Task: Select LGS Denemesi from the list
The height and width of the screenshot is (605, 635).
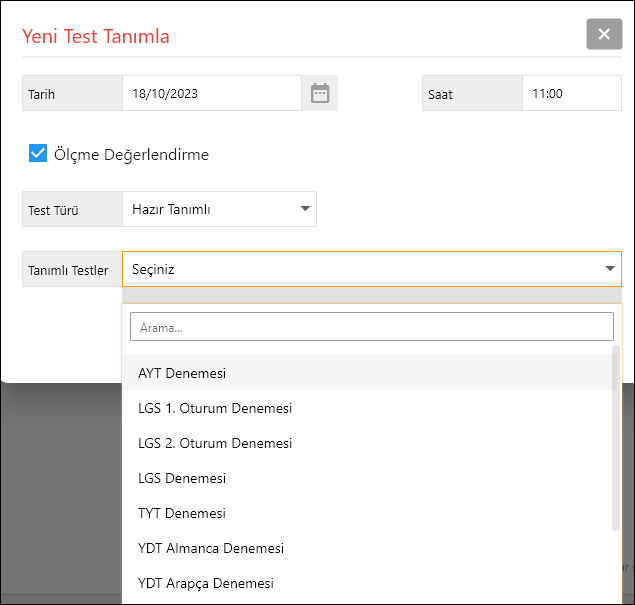Action: (182, 478)
